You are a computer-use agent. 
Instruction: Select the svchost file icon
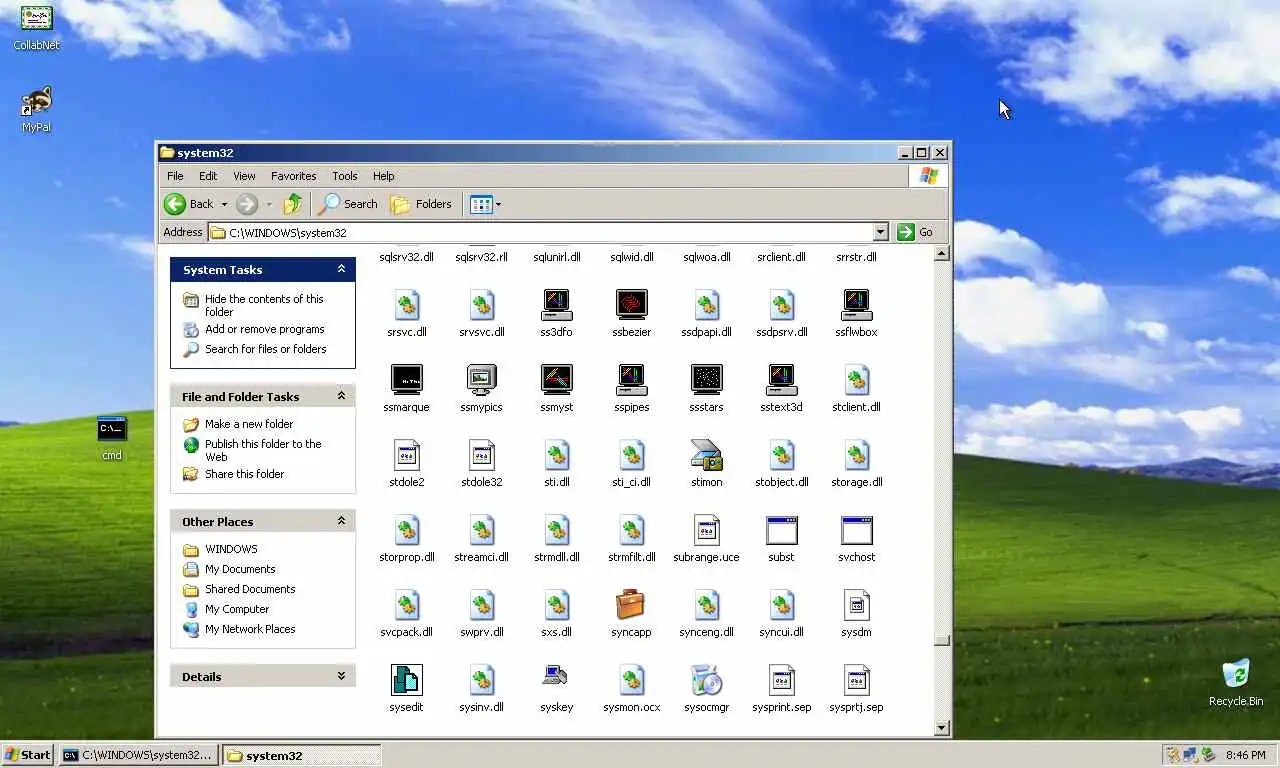856,530
